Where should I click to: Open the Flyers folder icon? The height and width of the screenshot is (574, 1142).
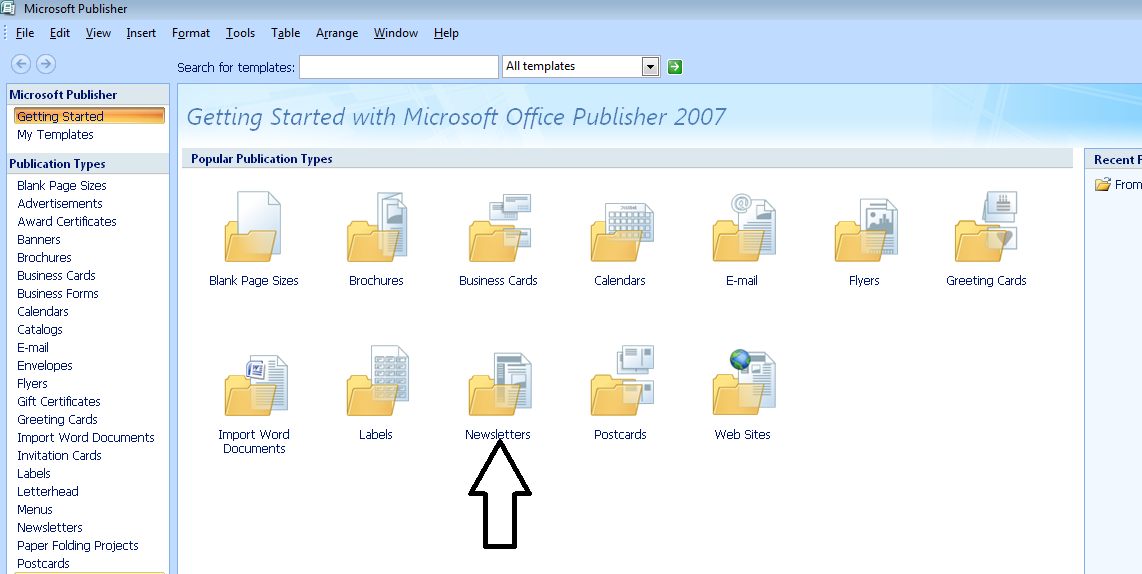[865, 229]
